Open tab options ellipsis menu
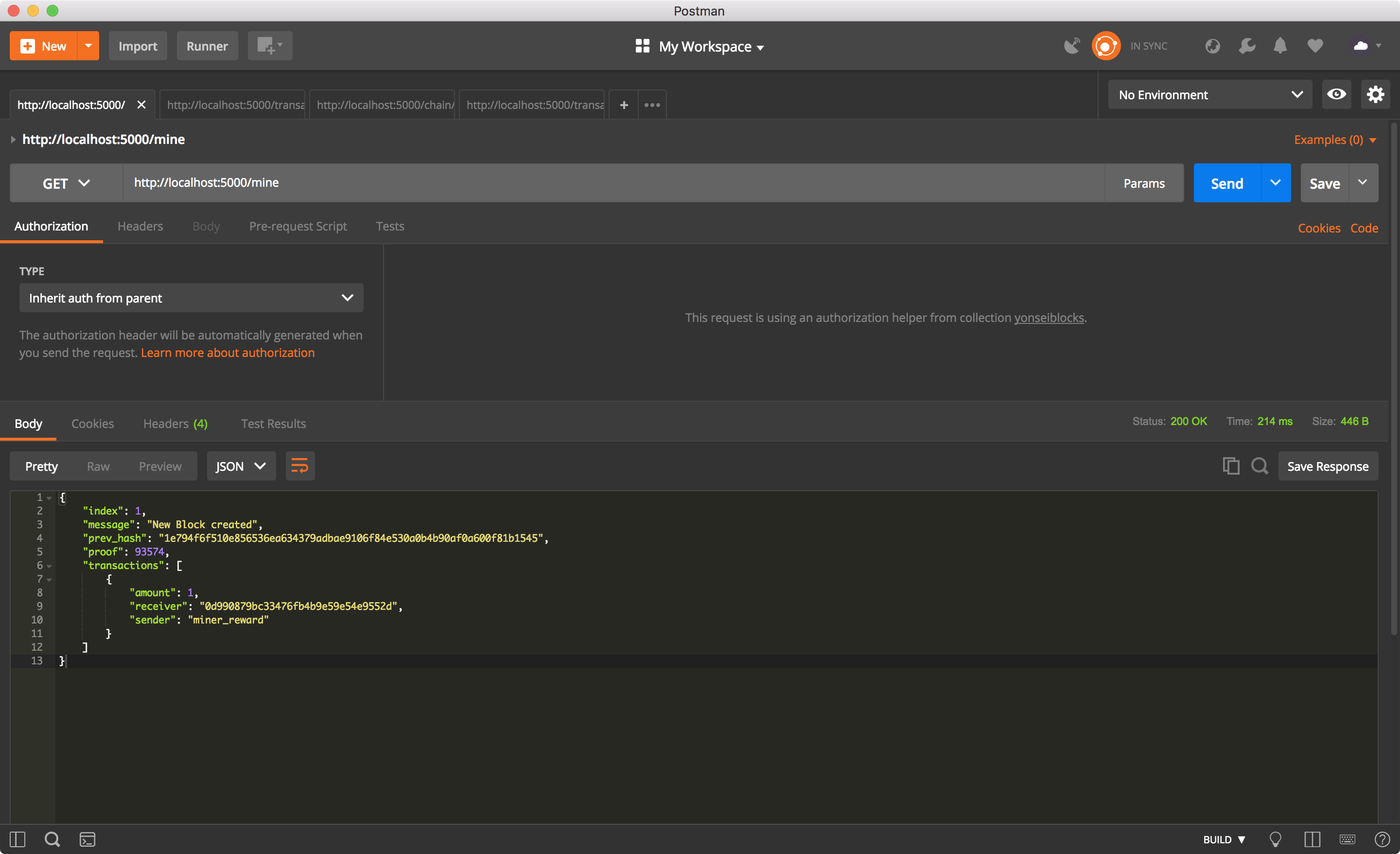Screen dimensions: 1400x854 pyautogui.click(x=652, y=105)
